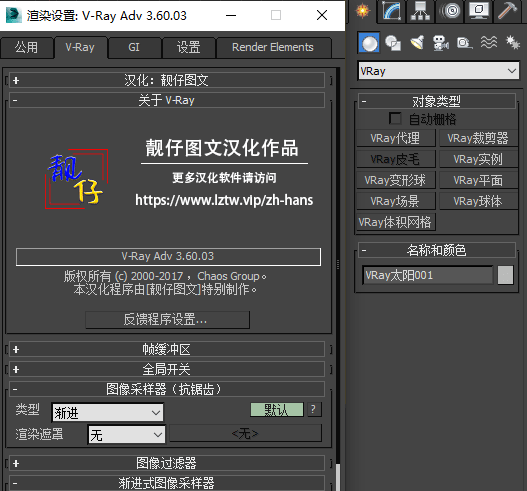This screenshot has height=491, width=527.
Task: Switch to the Render Elements tab
Action: tap(273, 47)
